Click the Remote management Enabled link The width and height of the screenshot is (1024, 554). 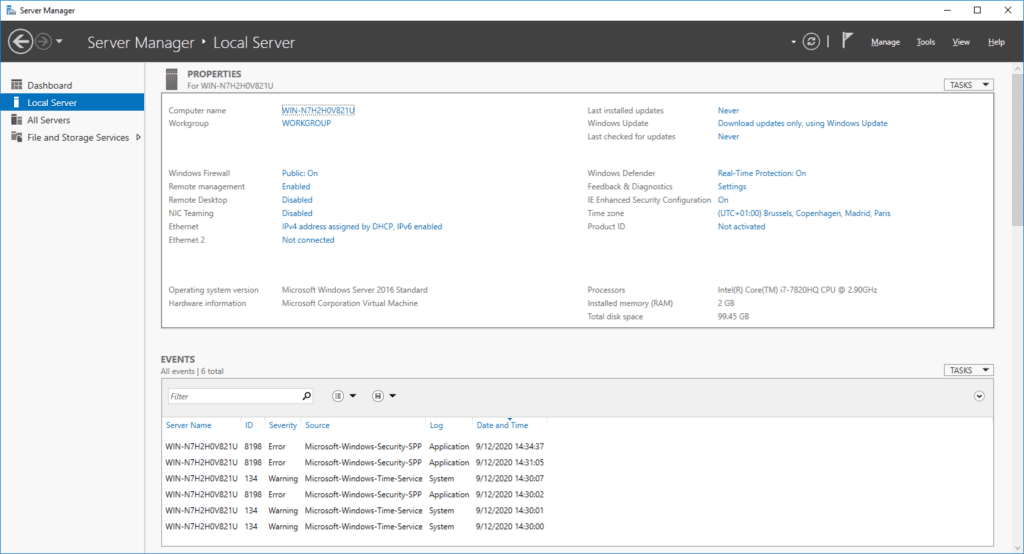(296, 187)
